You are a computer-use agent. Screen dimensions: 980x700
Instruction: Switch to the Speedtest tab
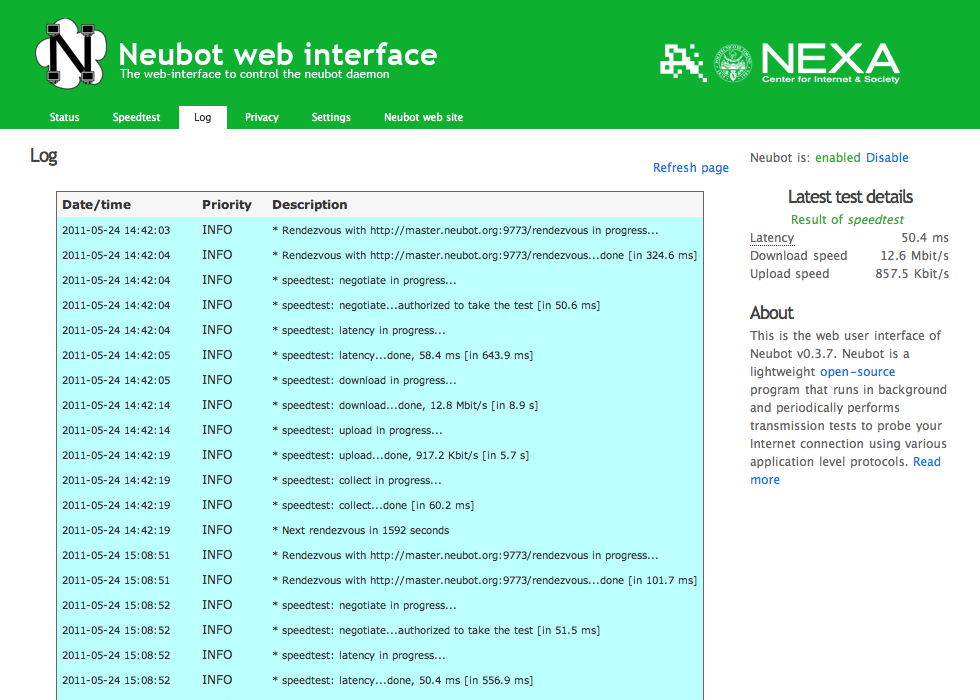136,117
